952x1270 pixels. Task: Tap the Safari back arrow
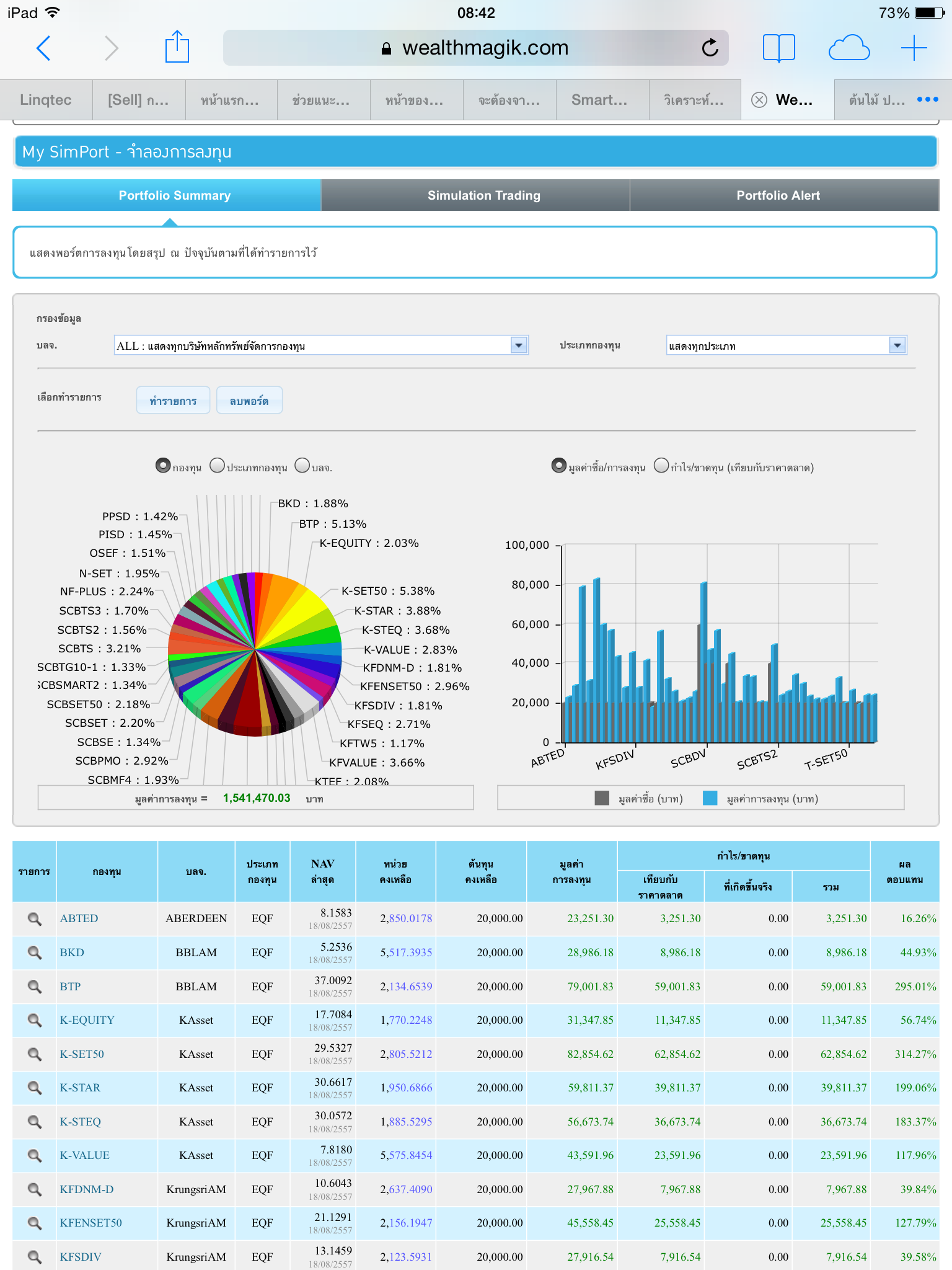click(x=43, y=48)
